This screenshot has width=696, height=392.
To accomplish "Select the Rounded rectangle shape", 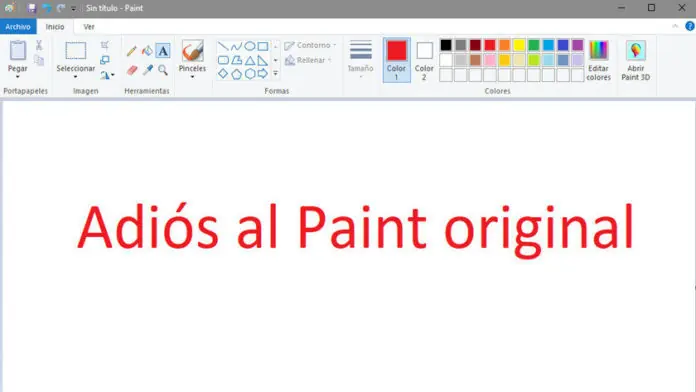I will (223, 60).
